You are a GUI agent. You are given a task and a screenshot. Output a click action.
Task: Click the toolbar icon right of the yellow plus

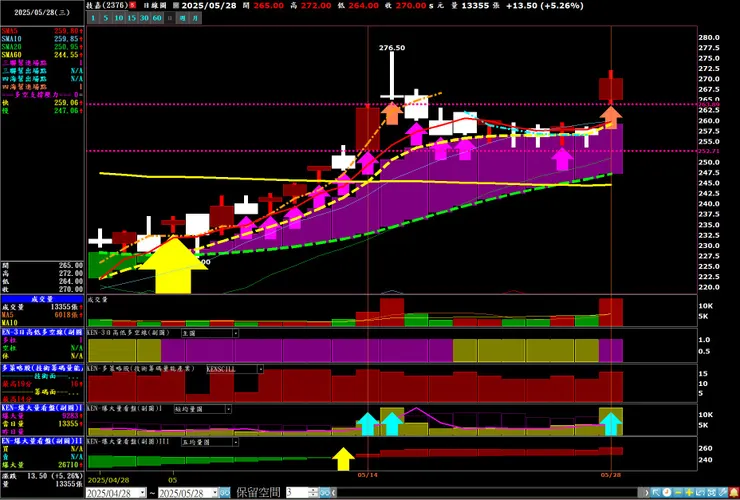700,493
